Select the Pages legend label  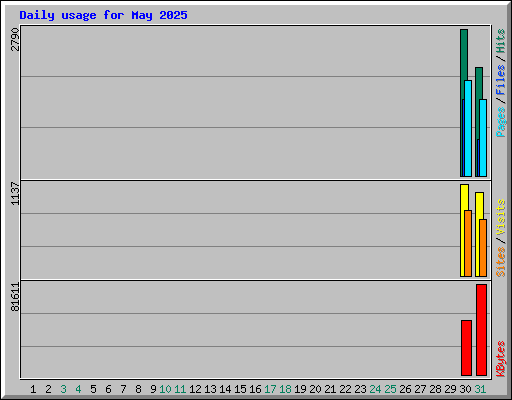coord(500,122)
